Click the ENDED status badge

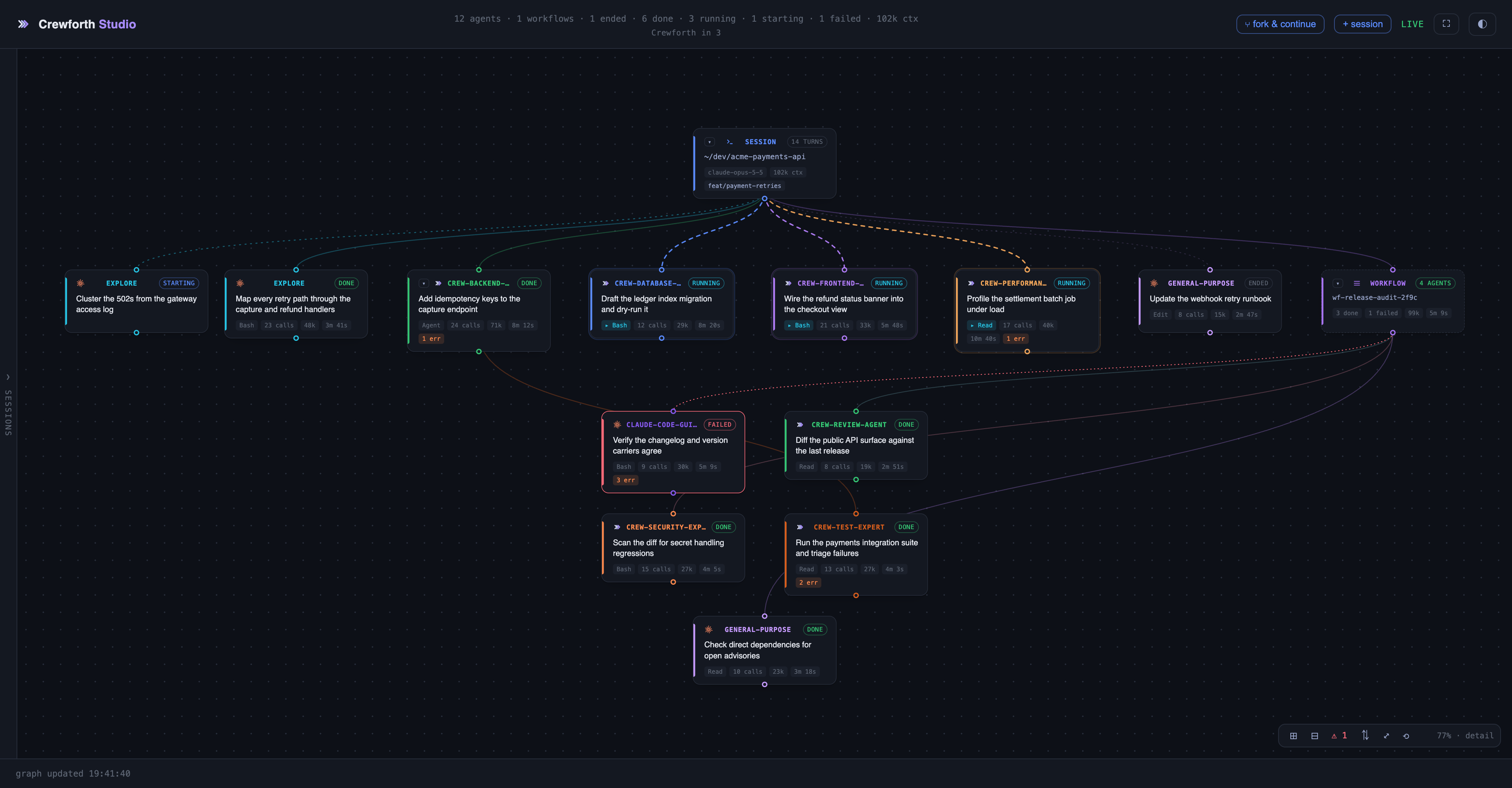click(x=1258, y=284)
